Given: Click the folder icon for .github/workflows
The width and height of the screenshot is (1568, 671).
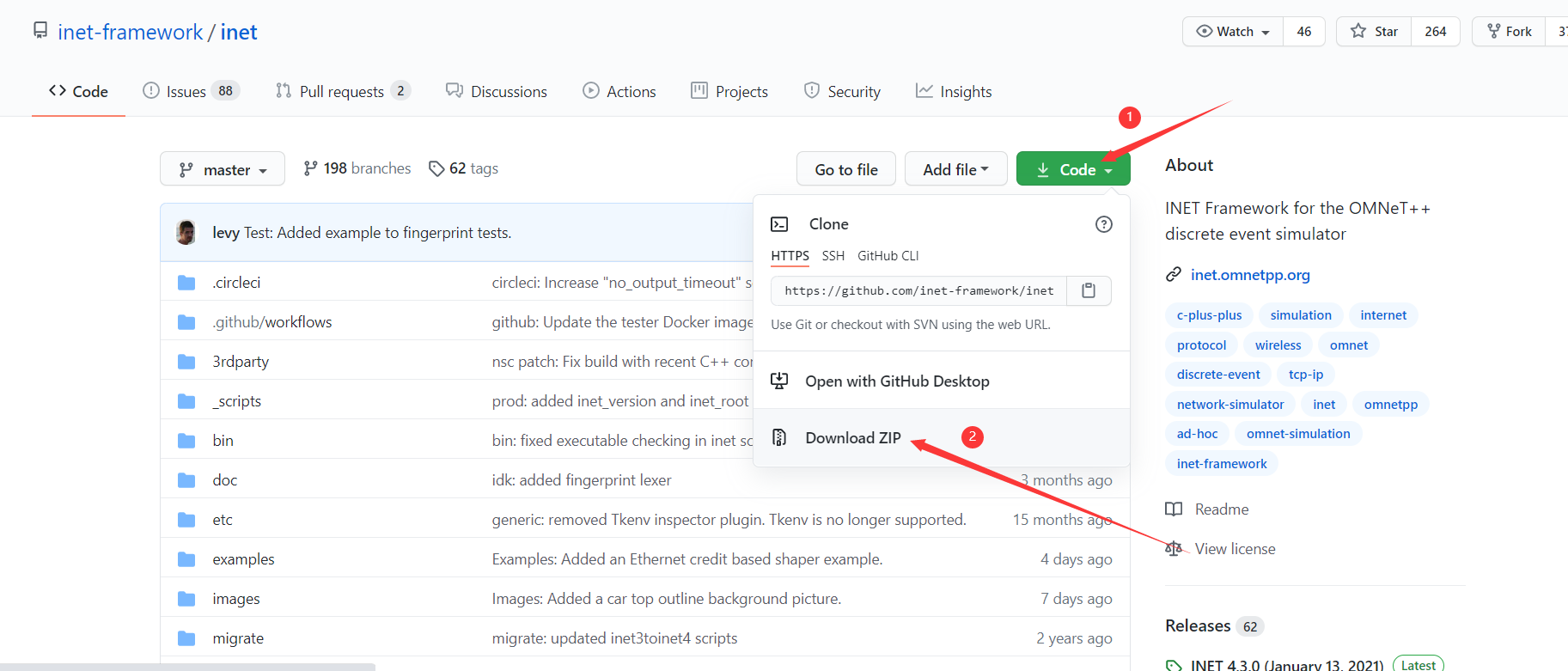Looking at the screenshot, I should [186, 322].
